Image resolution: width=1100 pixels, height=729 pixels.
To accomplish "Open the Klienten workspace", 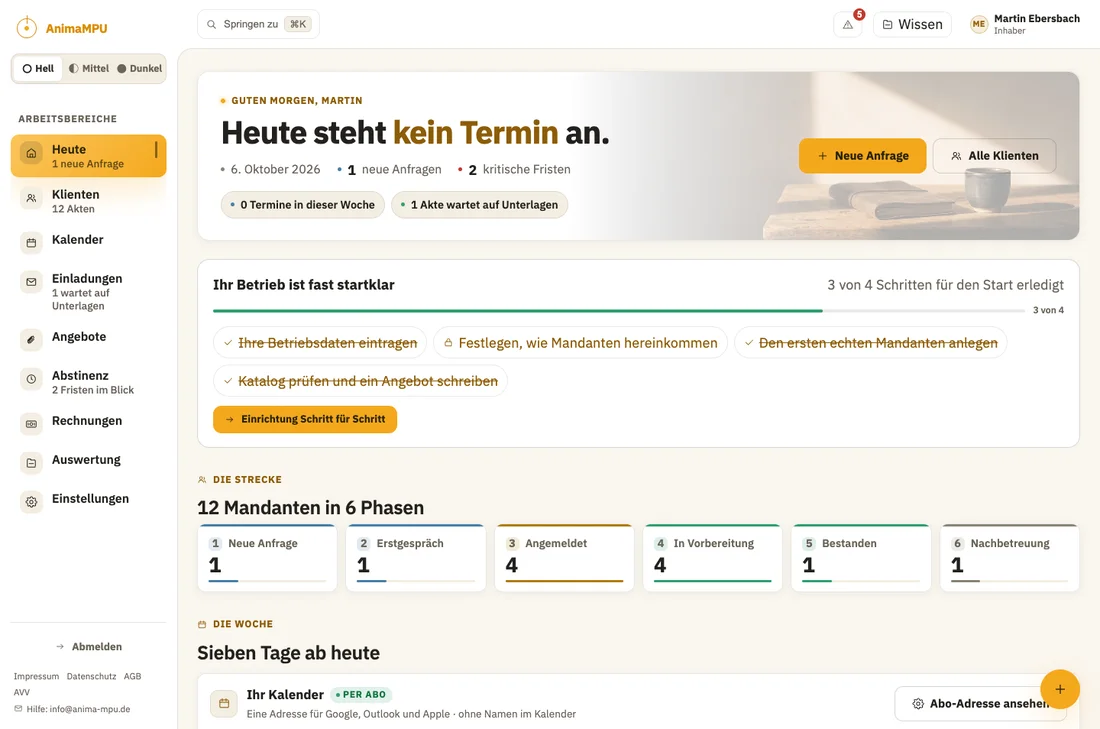I will click(x=88, y=201).
